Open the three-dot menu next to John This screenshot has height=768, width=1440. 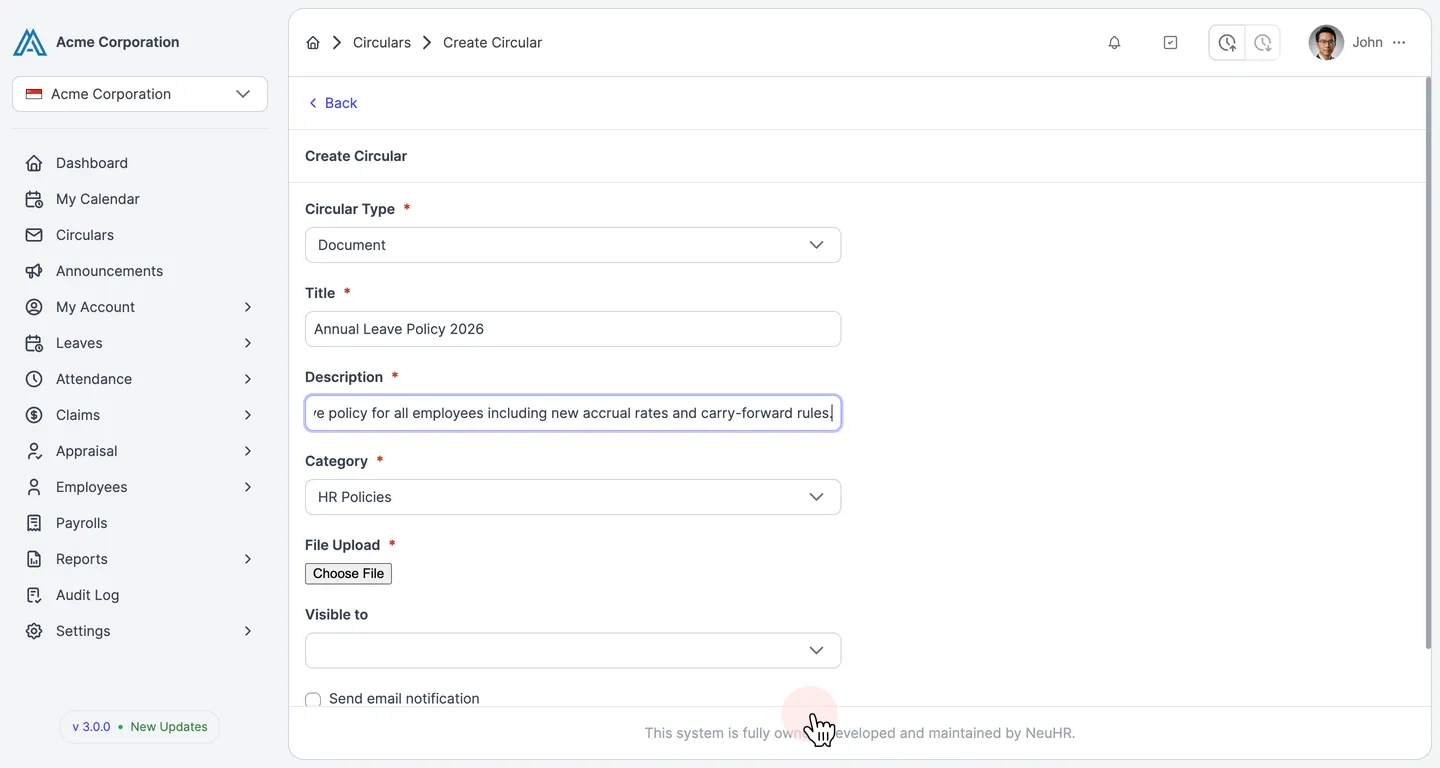click(x=1399, y=42)
